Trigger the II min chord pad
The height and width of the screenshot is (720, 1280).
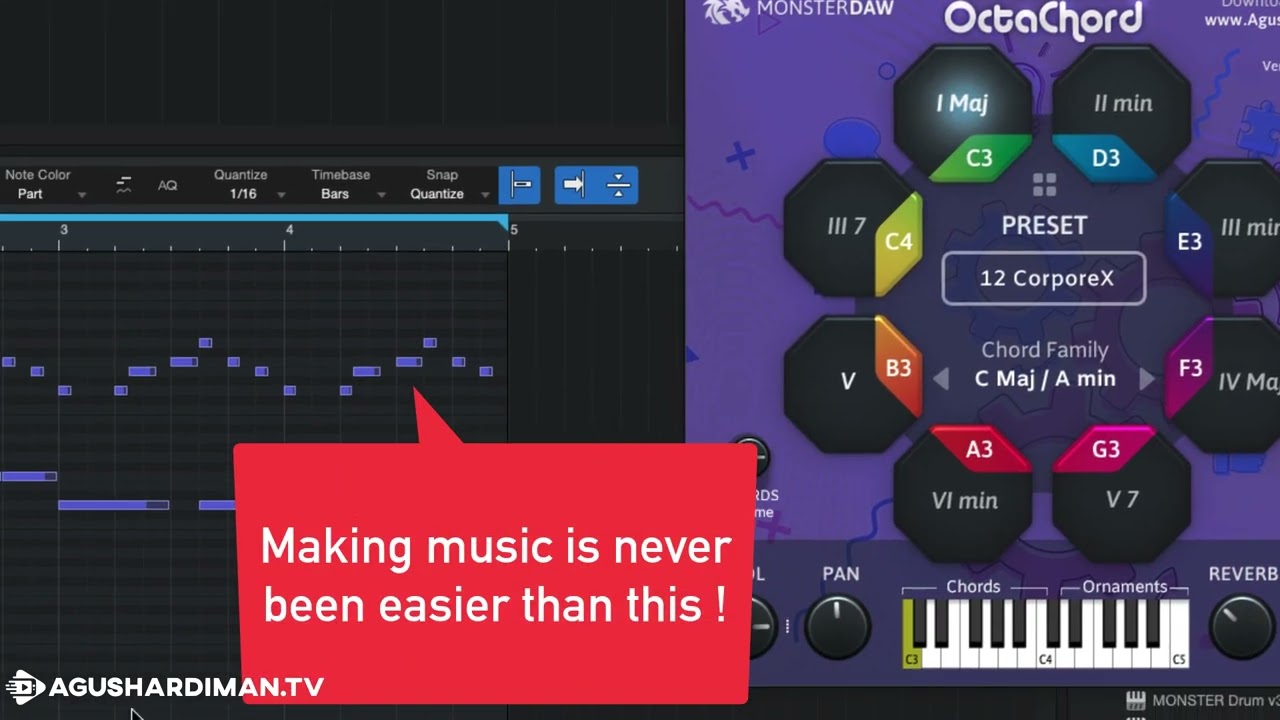1123,104
